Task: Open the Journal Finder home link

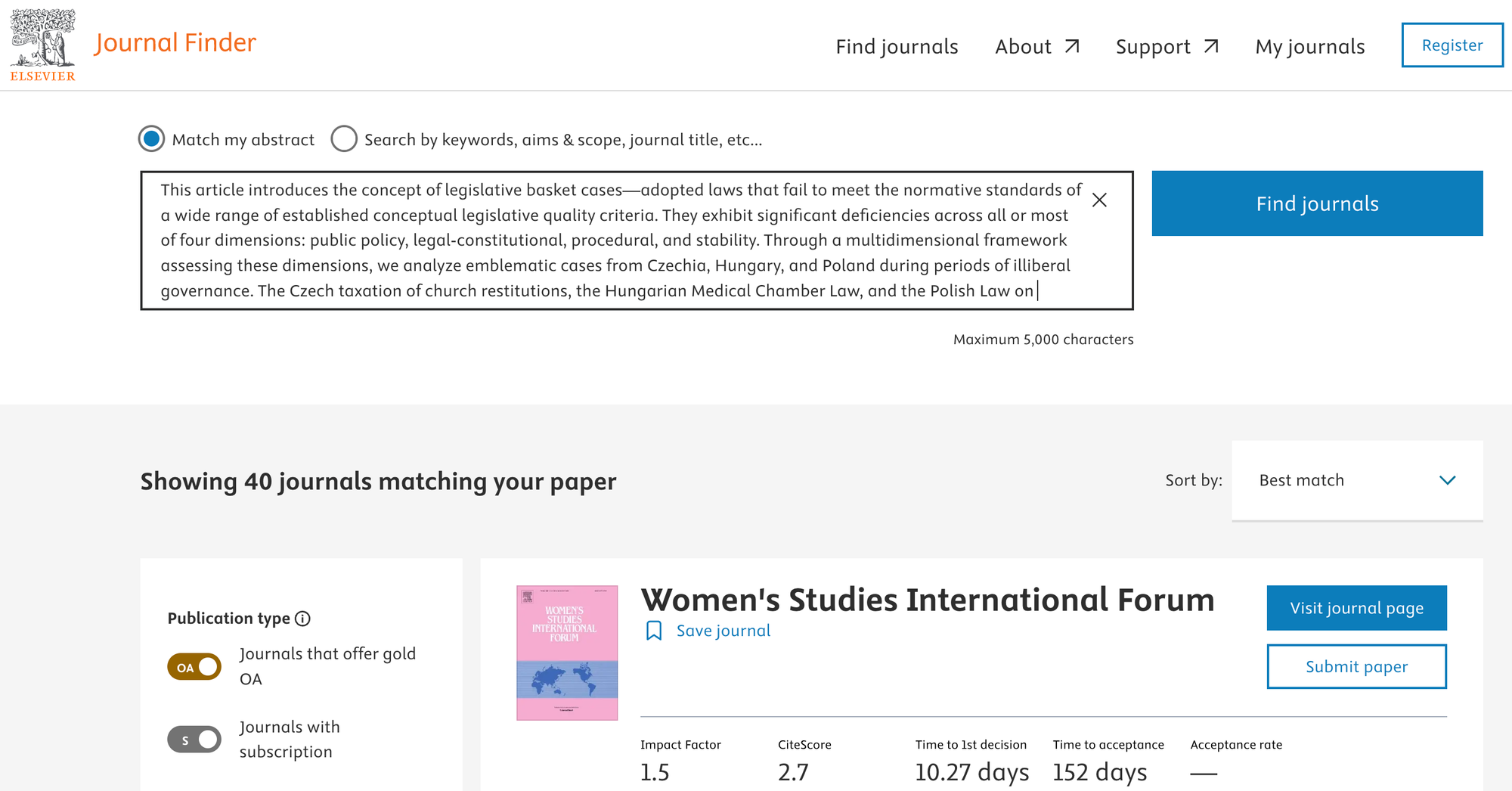Action: point(175,43)
